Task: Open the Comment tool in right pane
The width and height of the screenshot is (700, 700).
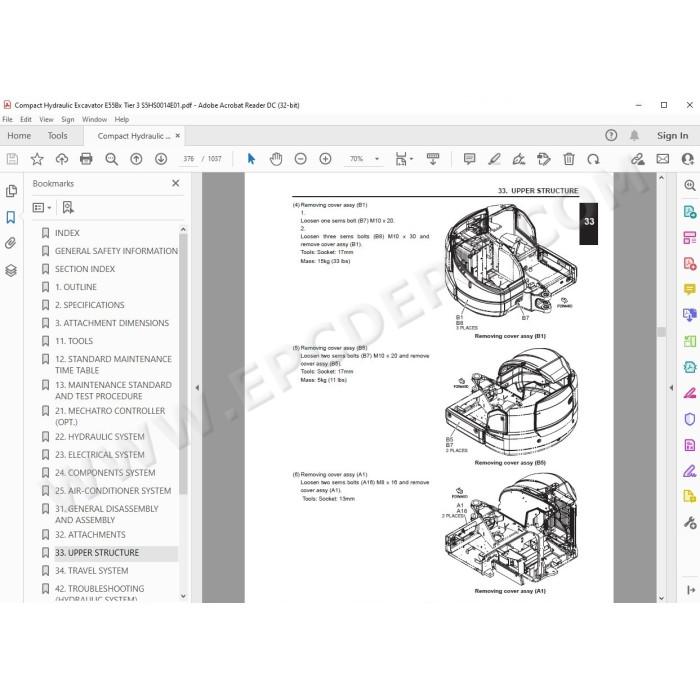Action: (690, 289)
